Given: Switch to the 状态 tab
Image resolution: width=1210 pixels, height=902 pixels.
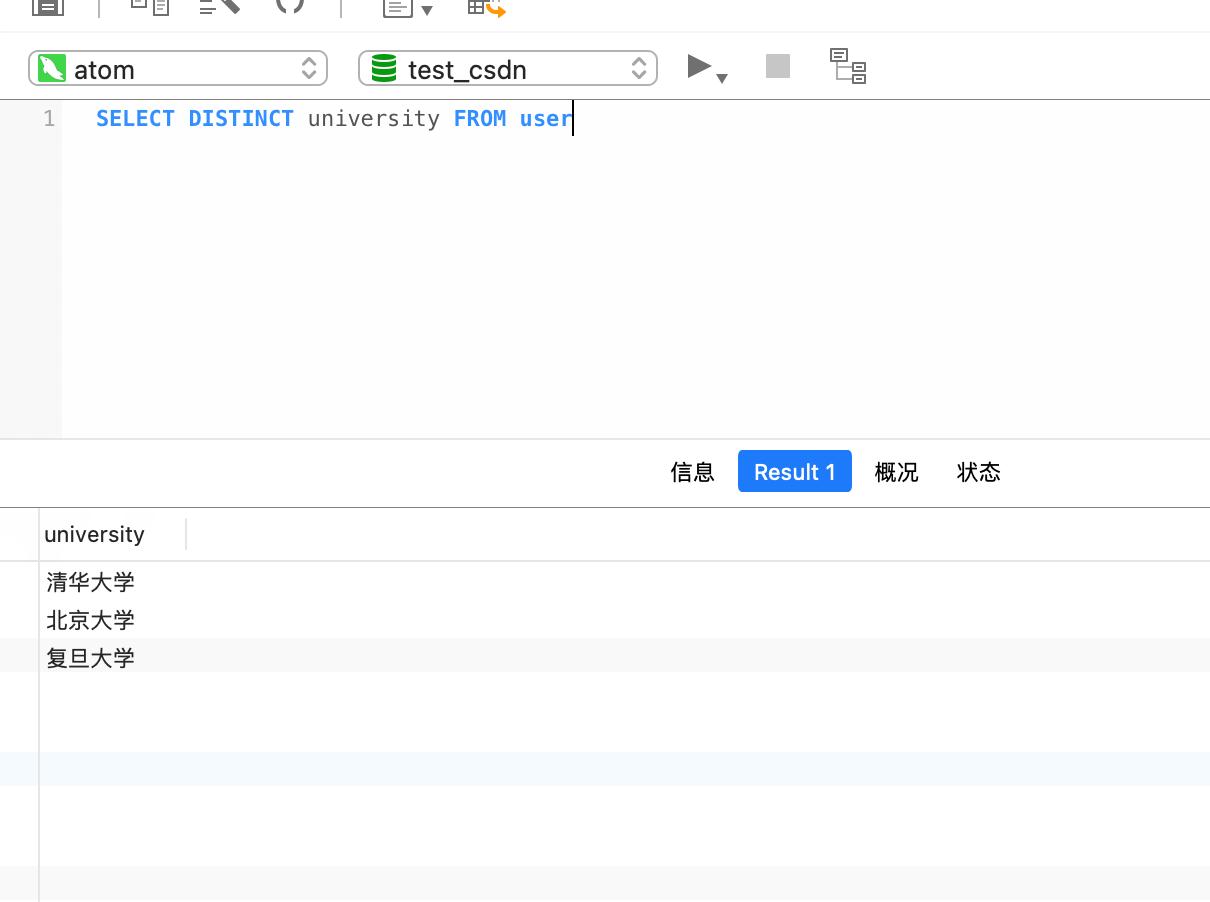Looking at the screenshot, I should point(978,472).
